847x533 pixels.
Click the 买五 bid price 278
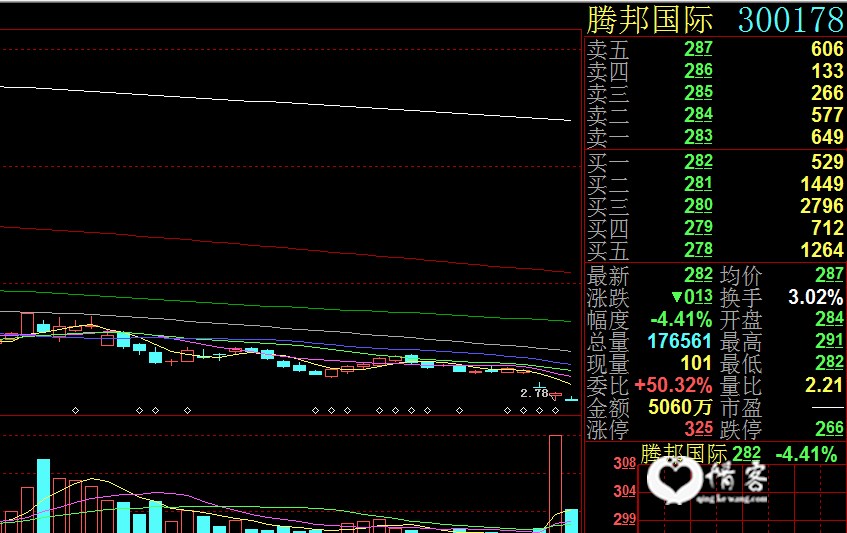point(698,249)
